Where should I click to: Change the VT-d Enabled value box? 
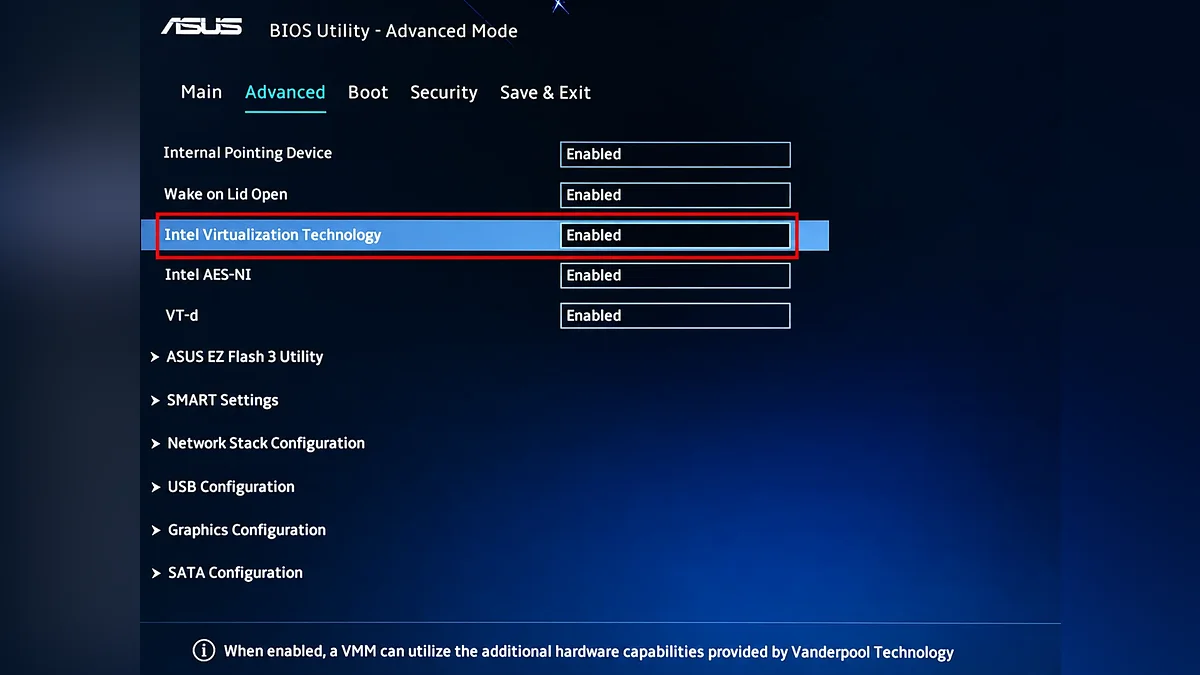click(x=675, y=315)
